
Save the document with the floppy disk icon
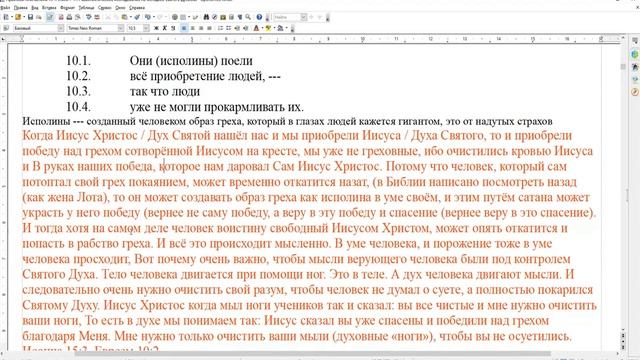[30, 17]
